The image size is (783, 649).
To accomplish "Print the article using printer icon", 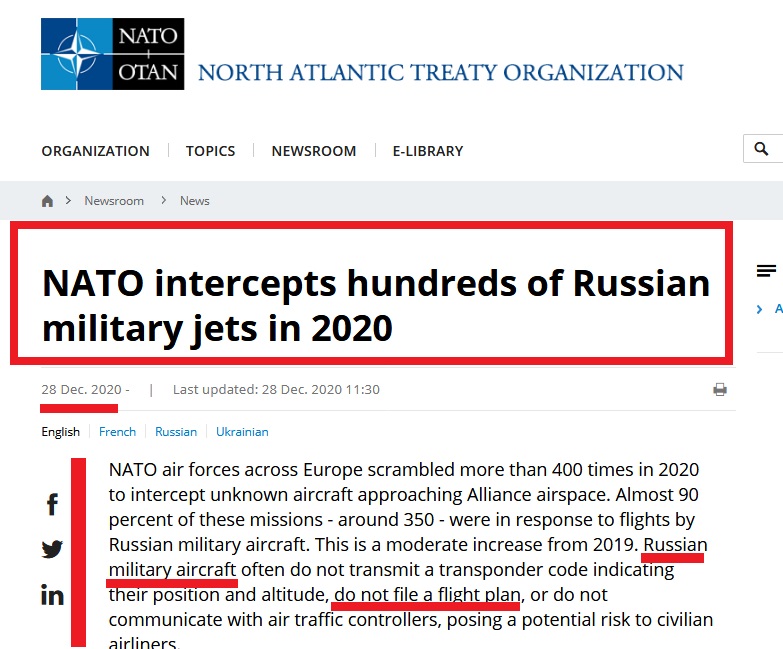I will pyautogui.click(x=719, y=390).
